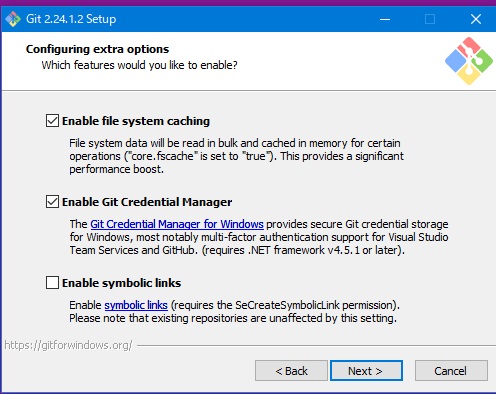Uncheck the Enable Git Credential Manager checkbox
This screenshot has width=496, height=394.
click(x=52, y=202)
